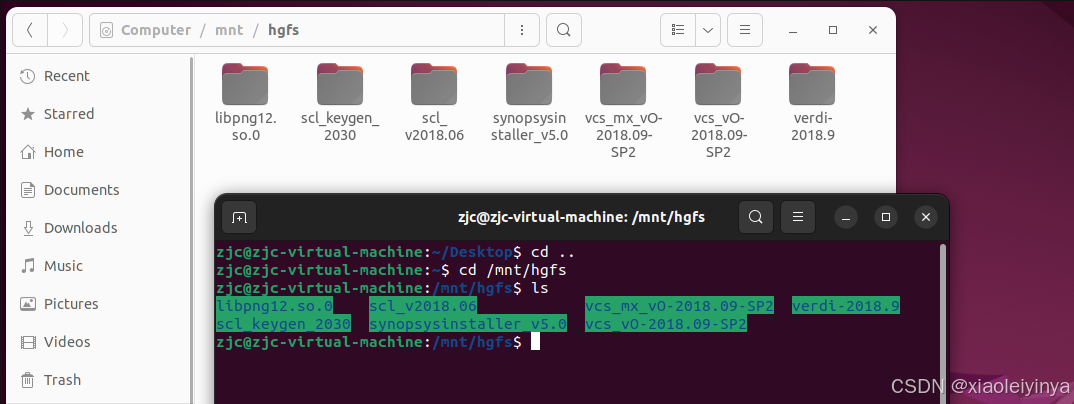This screenshot has height=404, width=1074.
Task: Open the path bar three-dot menu
Action: 522,30
